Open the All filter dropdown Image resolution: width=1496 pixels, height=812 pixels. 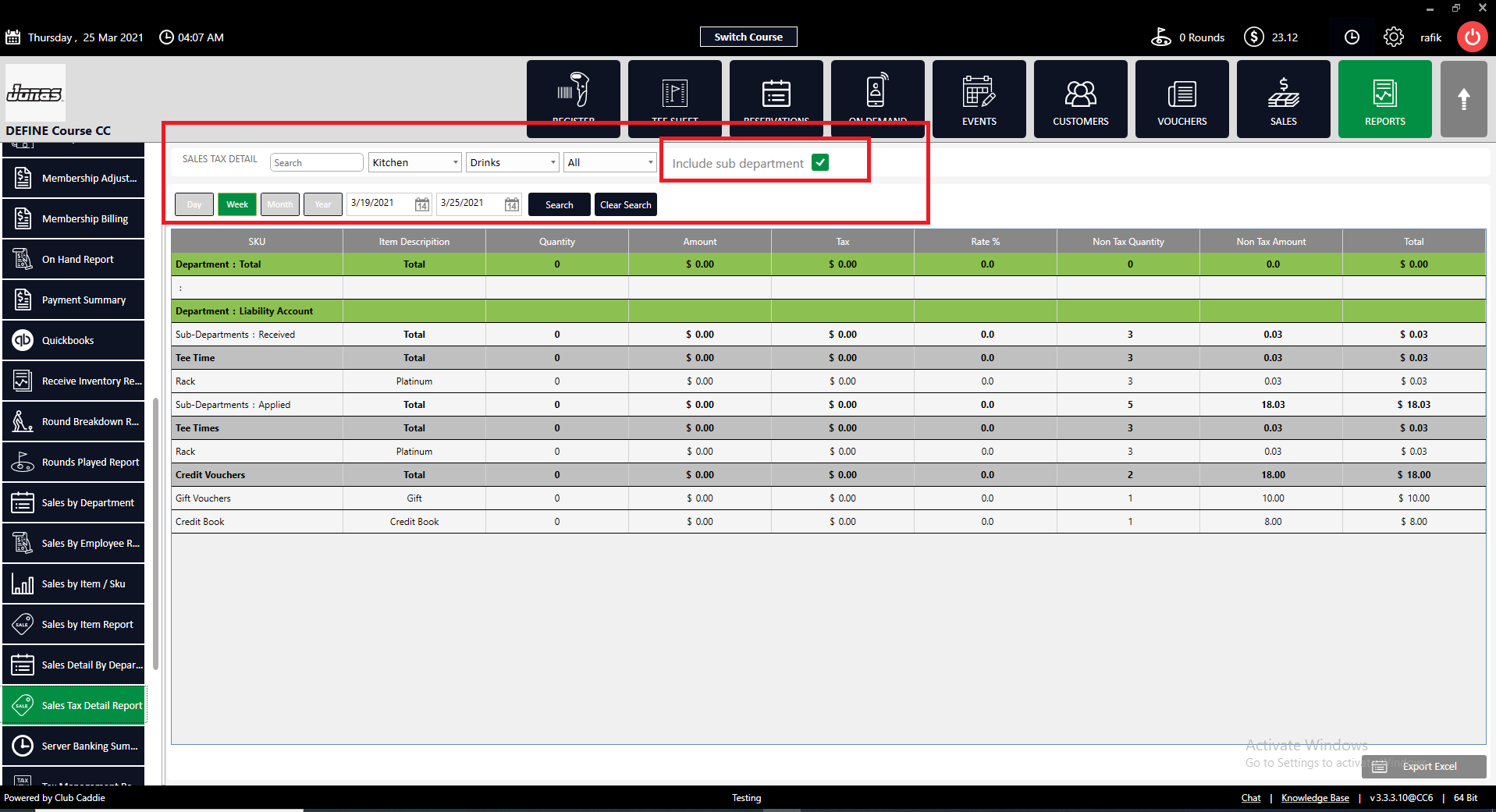tap(610, 162)
